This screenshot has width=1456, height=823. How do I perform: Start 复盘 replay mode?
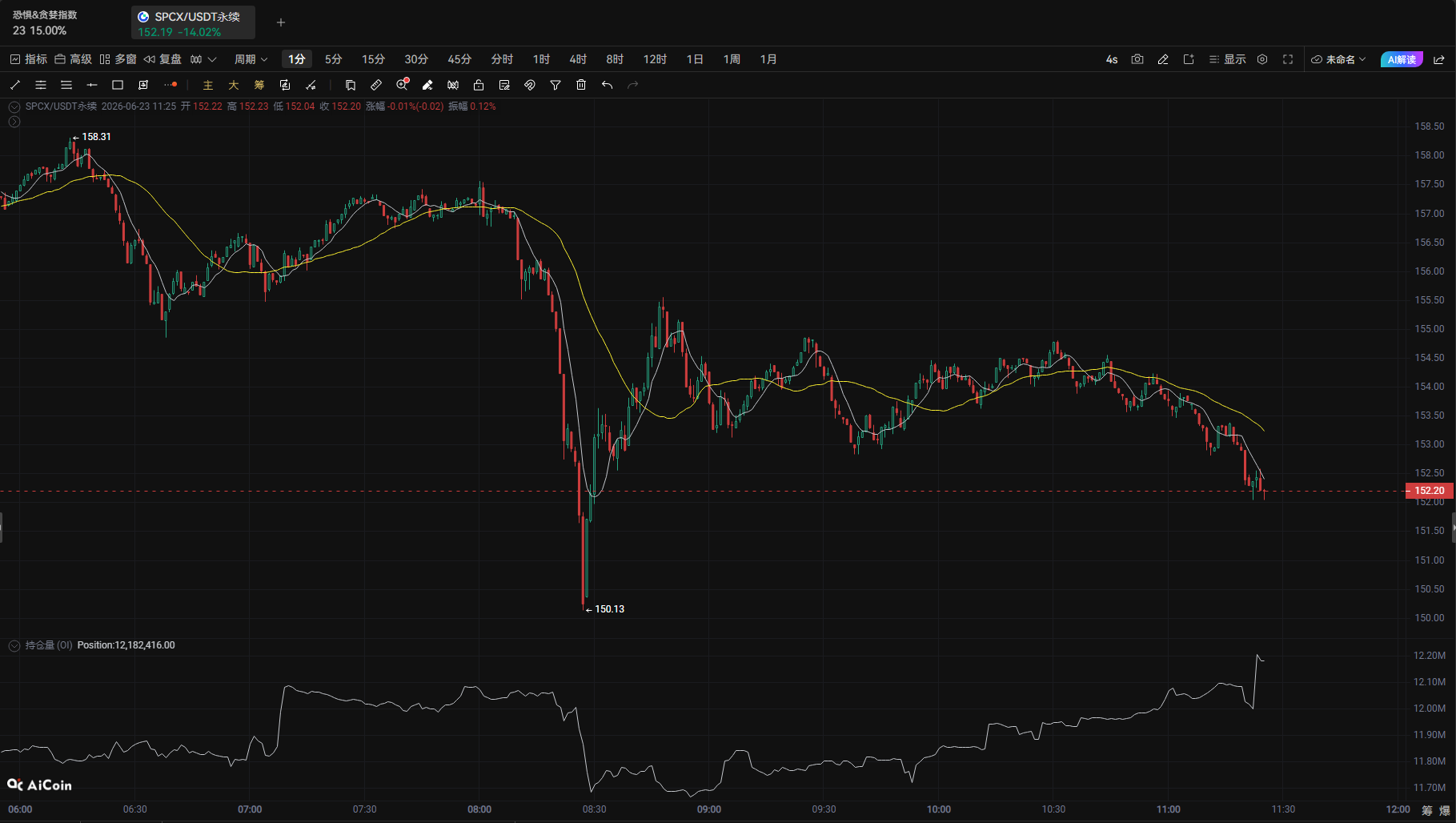(x=162, y=59)
